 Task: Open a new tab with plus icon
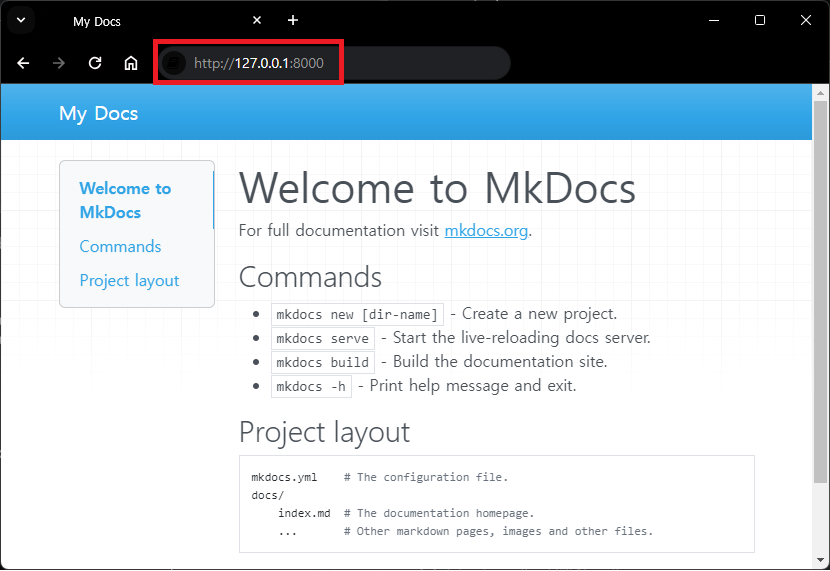(293, 20)
